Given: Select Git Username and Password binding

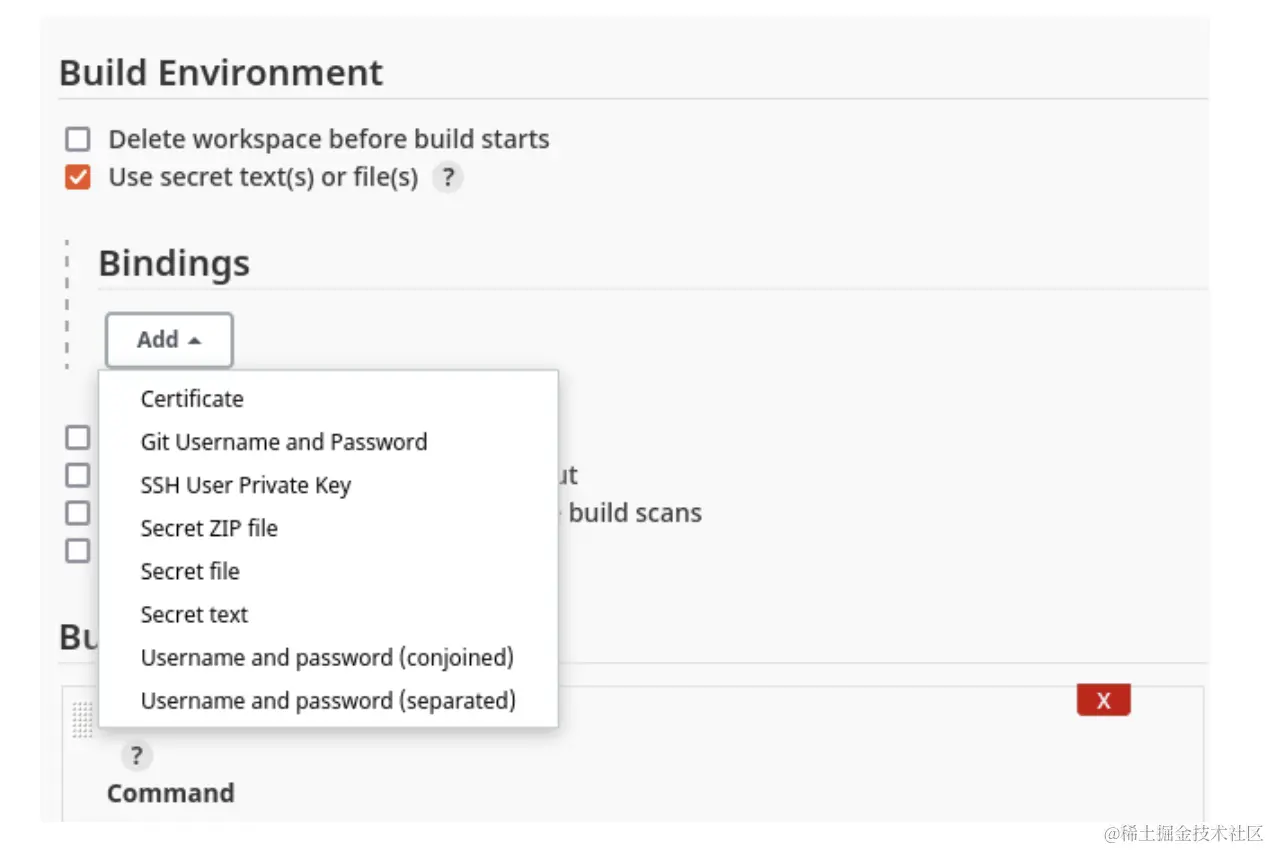Looking at the screenshot, I should coord(284,442).
